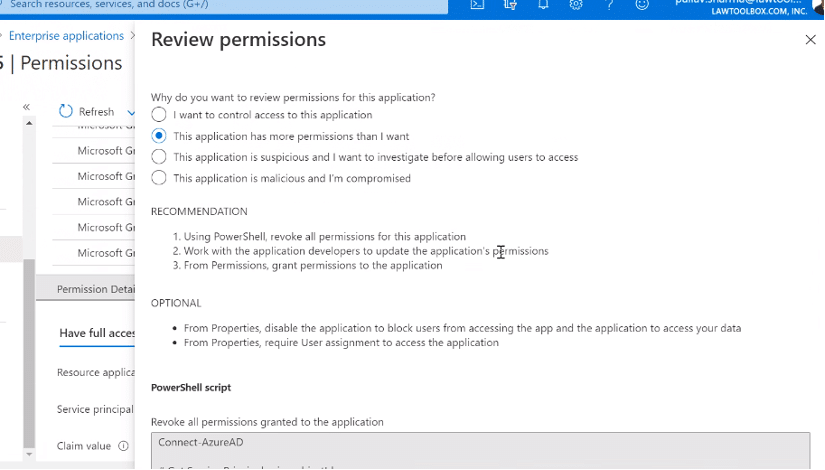
Task: Select 'This application is malicious' radio
Action: [158, 178]
